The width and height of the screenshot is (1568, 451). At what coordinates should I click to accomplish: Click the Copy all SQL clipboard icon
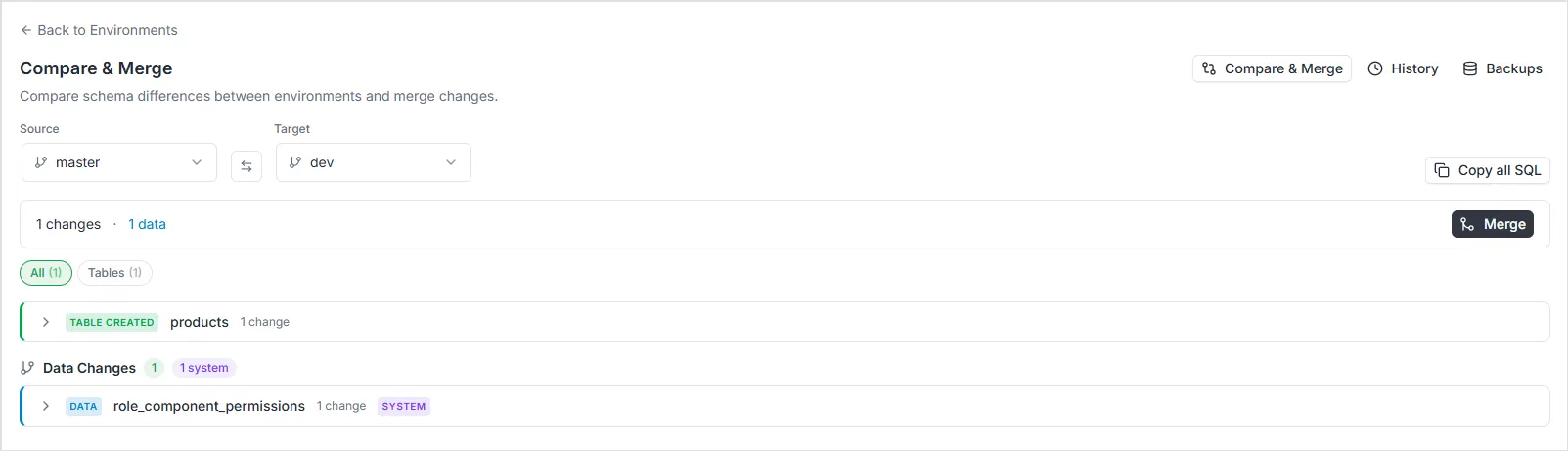(x=1442, y=170)
